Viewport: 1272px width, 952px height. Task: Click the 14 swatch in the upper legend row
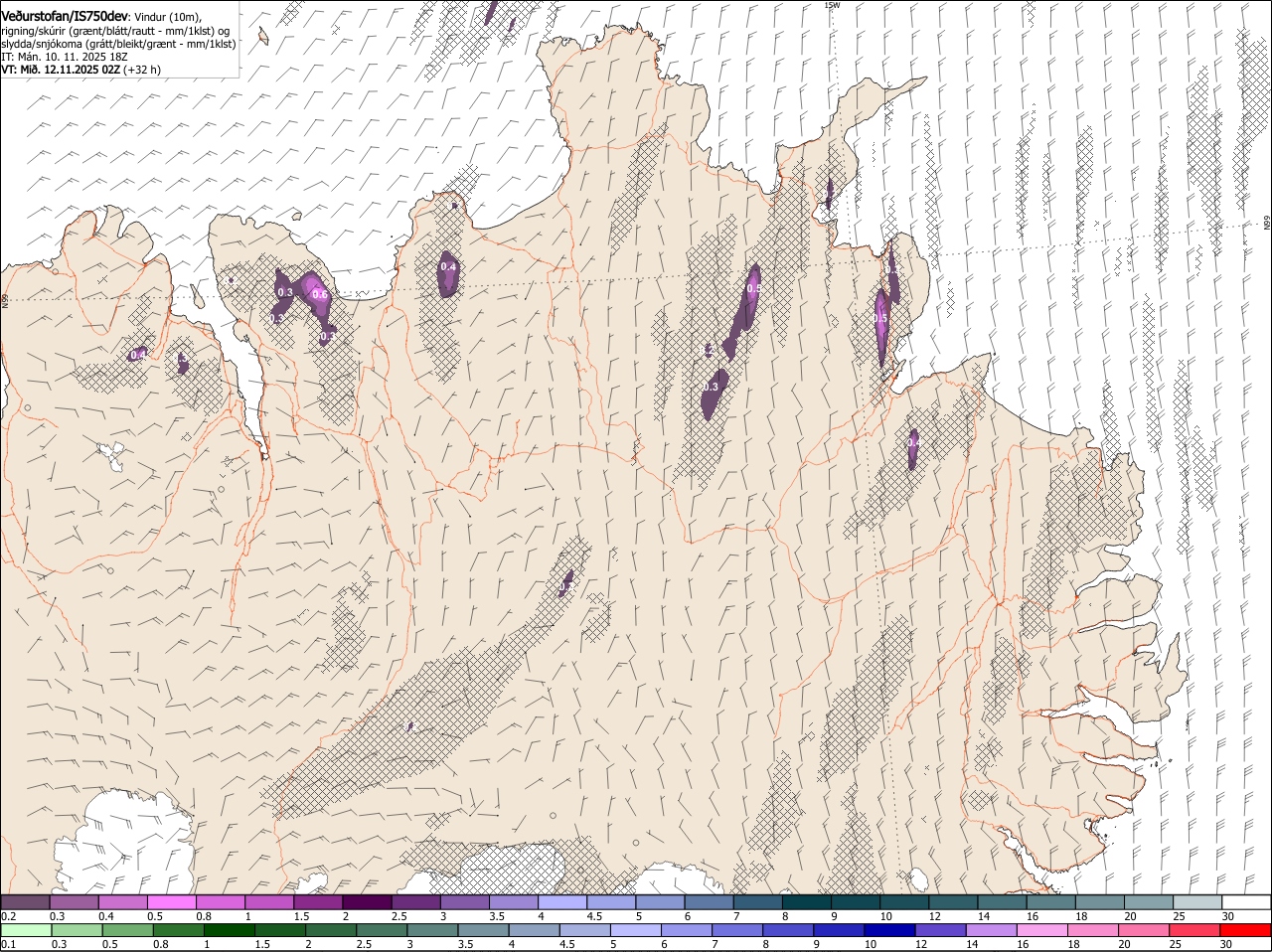(x=1002, y=901)
